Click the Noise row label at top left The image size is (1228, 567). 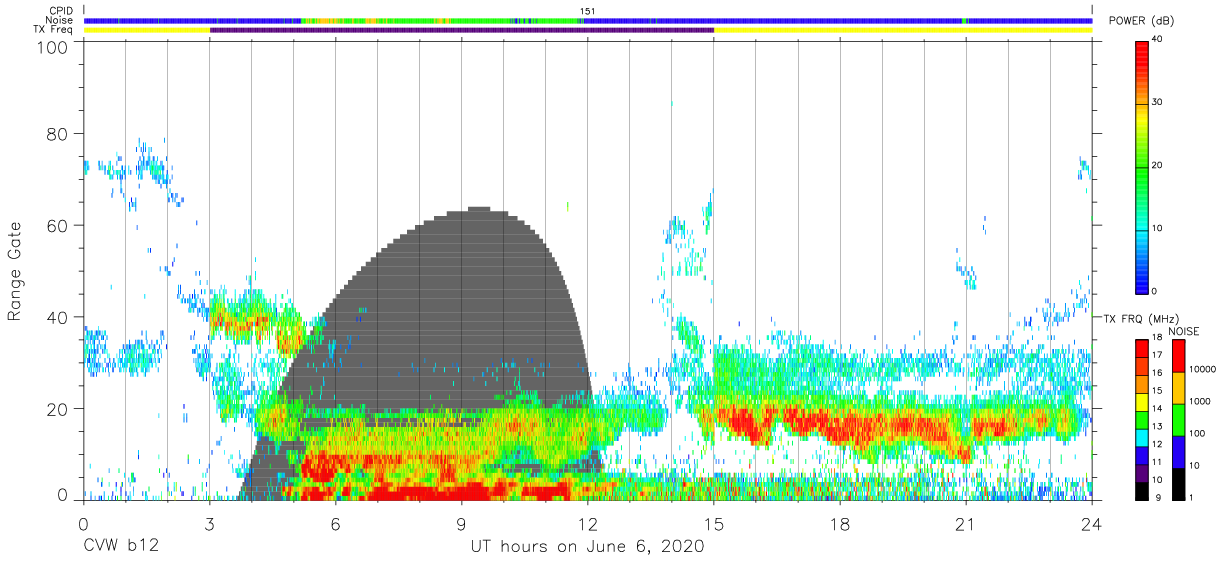click(59, 20)
